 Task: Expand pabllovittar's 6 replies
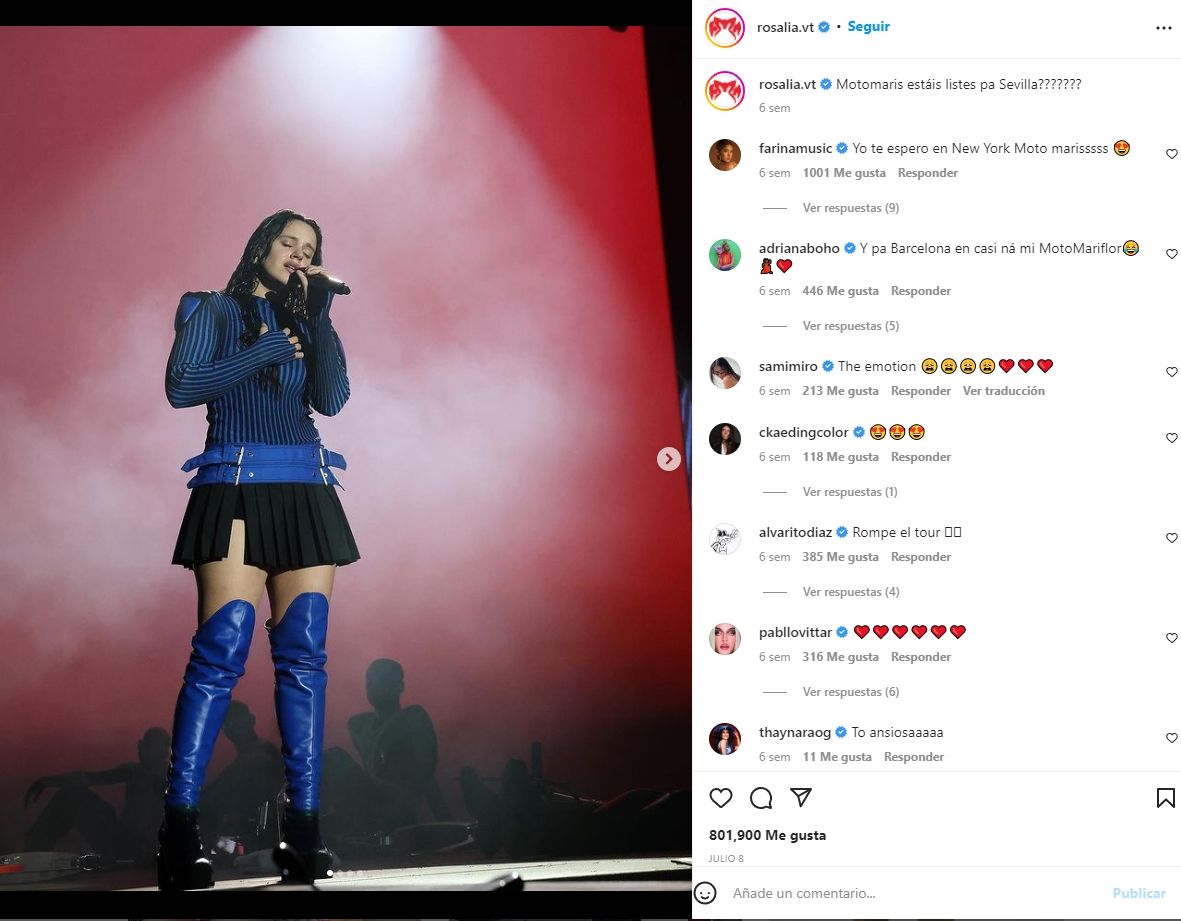point(850,692)
